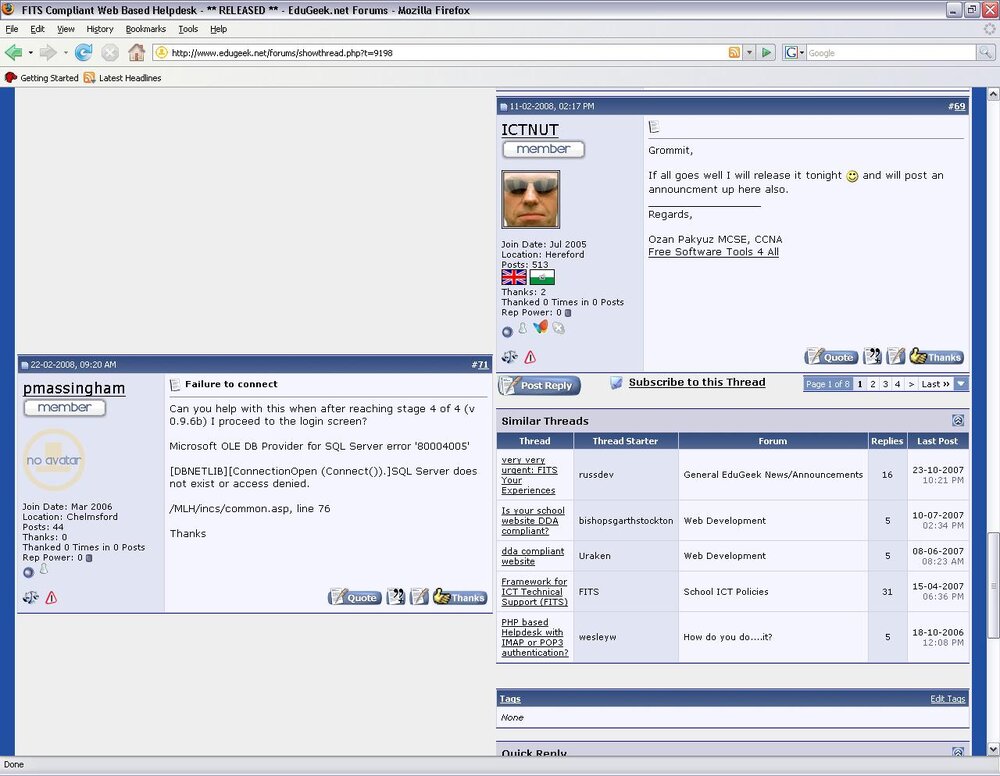This screenshot has height=776, width=1000.
Task: Click Thanks on pmassingham's post
Action: click(x=459, y=597)
